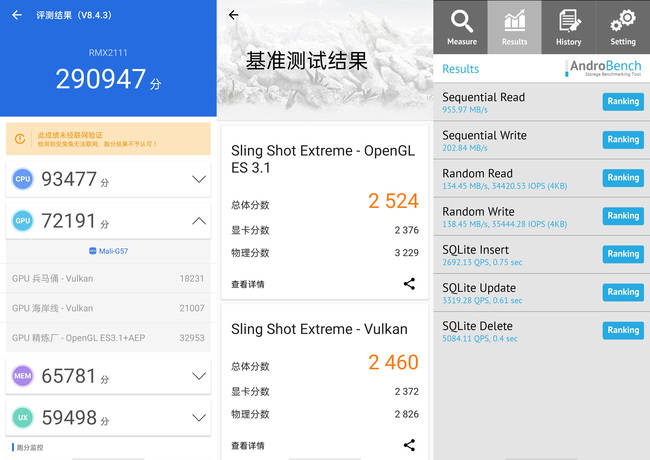This screenshot has width=650, height=460.
Task: Tap the CPU badge icon
Action: tap(23, 179)
